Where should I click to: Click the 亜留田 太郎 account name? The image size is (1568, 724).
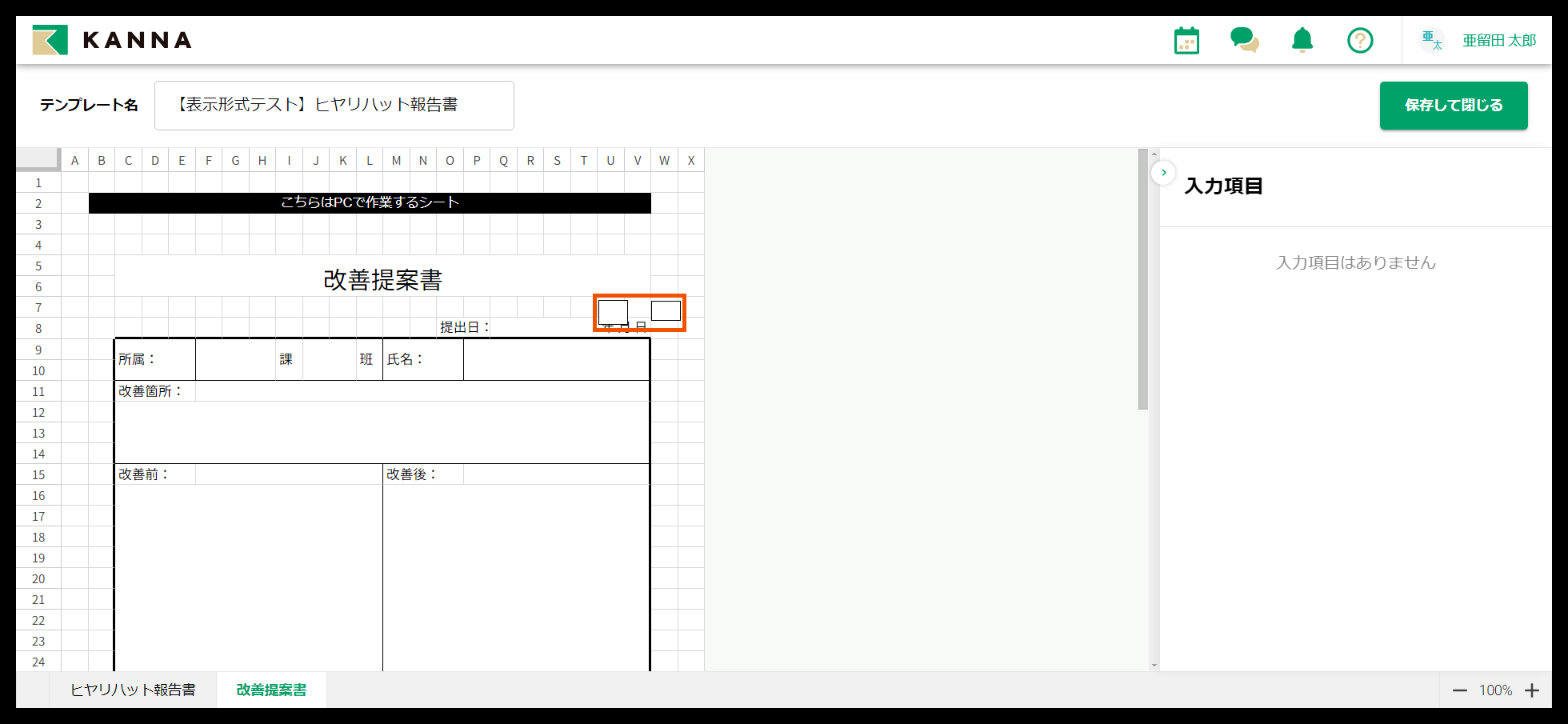point(1500,39)
